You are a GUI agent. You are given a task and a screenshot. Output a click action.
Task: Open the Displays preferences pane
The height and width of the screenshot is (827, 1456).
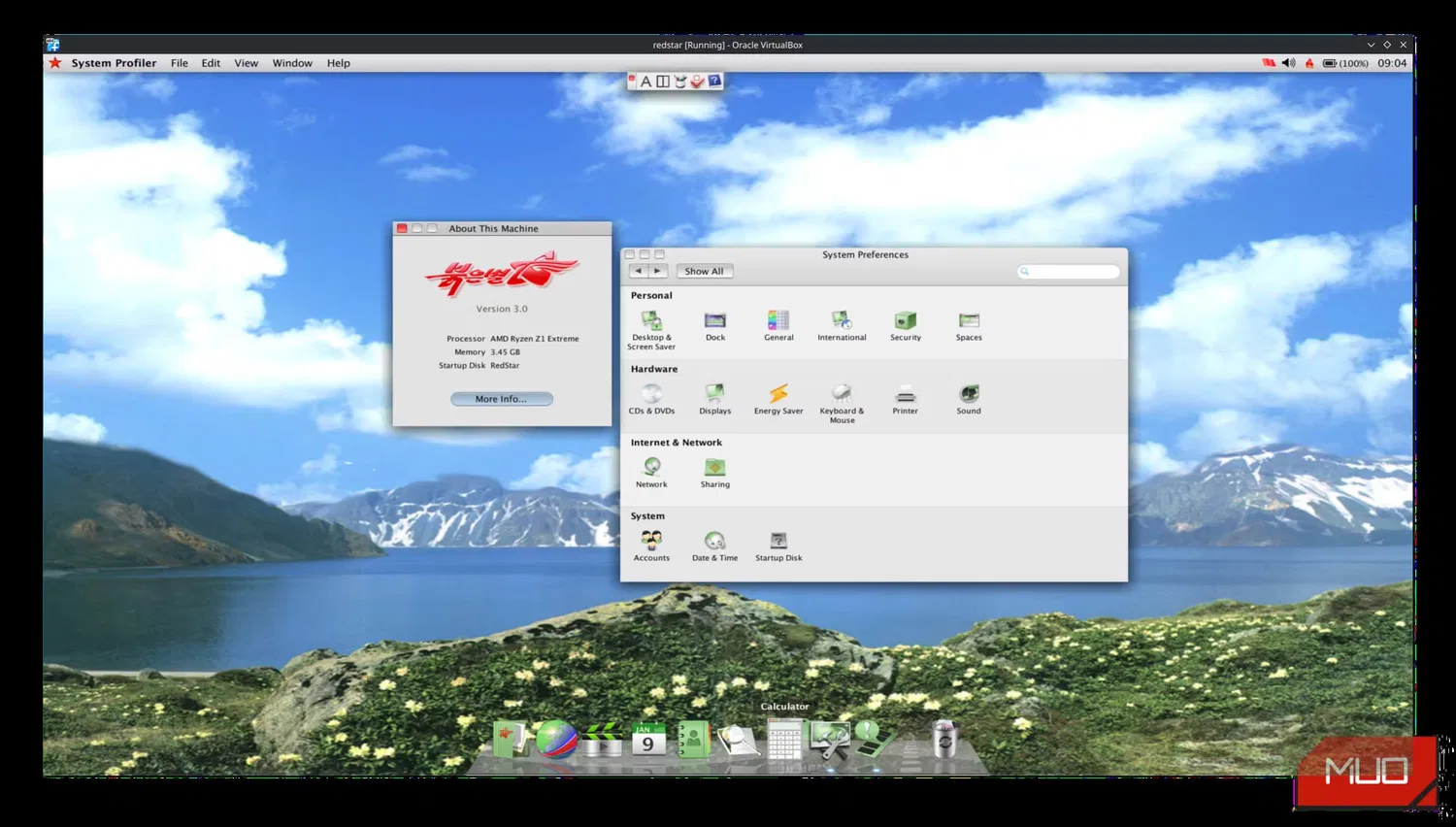[x=715, y=400]
